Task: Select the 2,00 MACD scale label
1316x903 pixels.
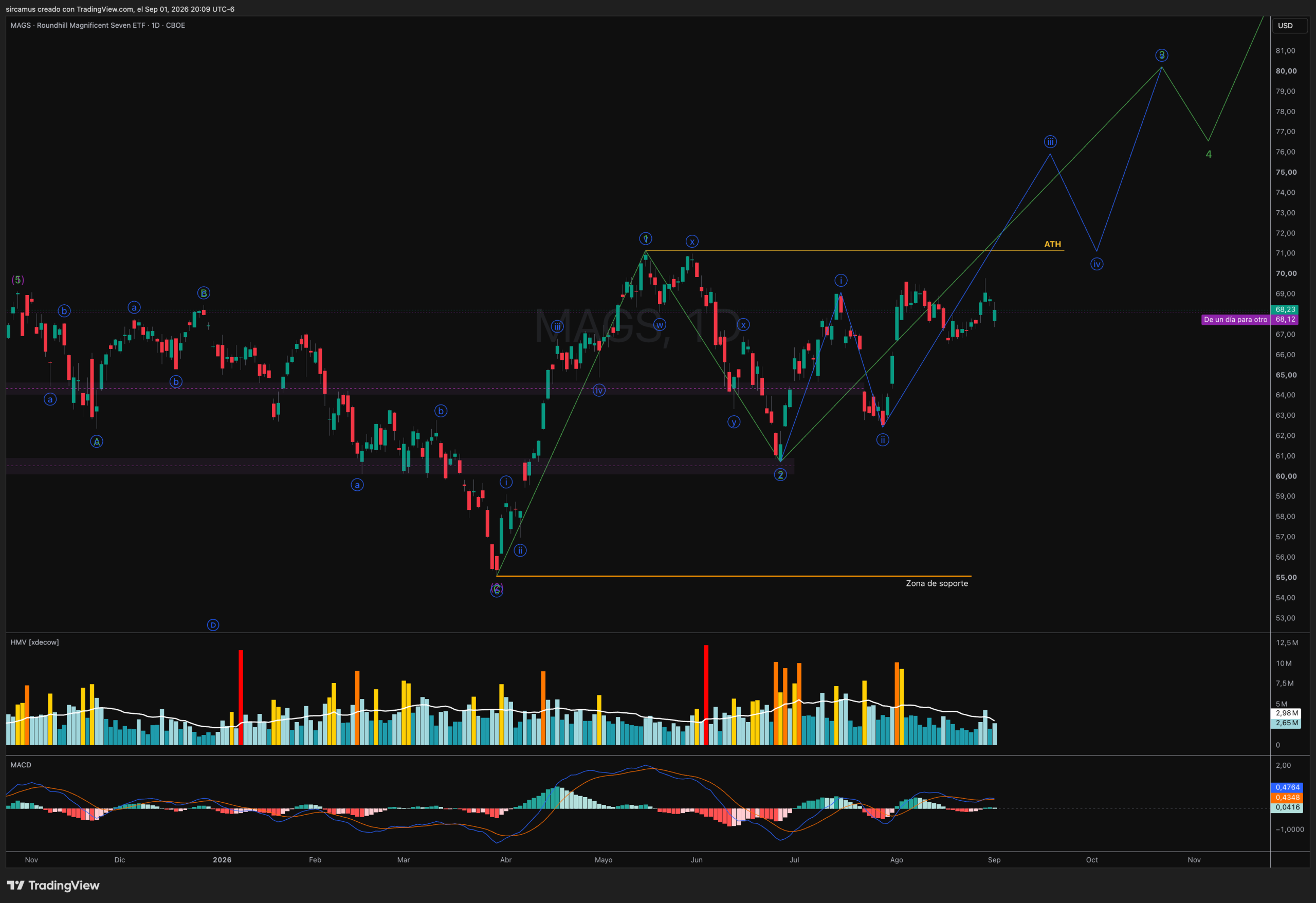Action: [x=1283, y=765]
